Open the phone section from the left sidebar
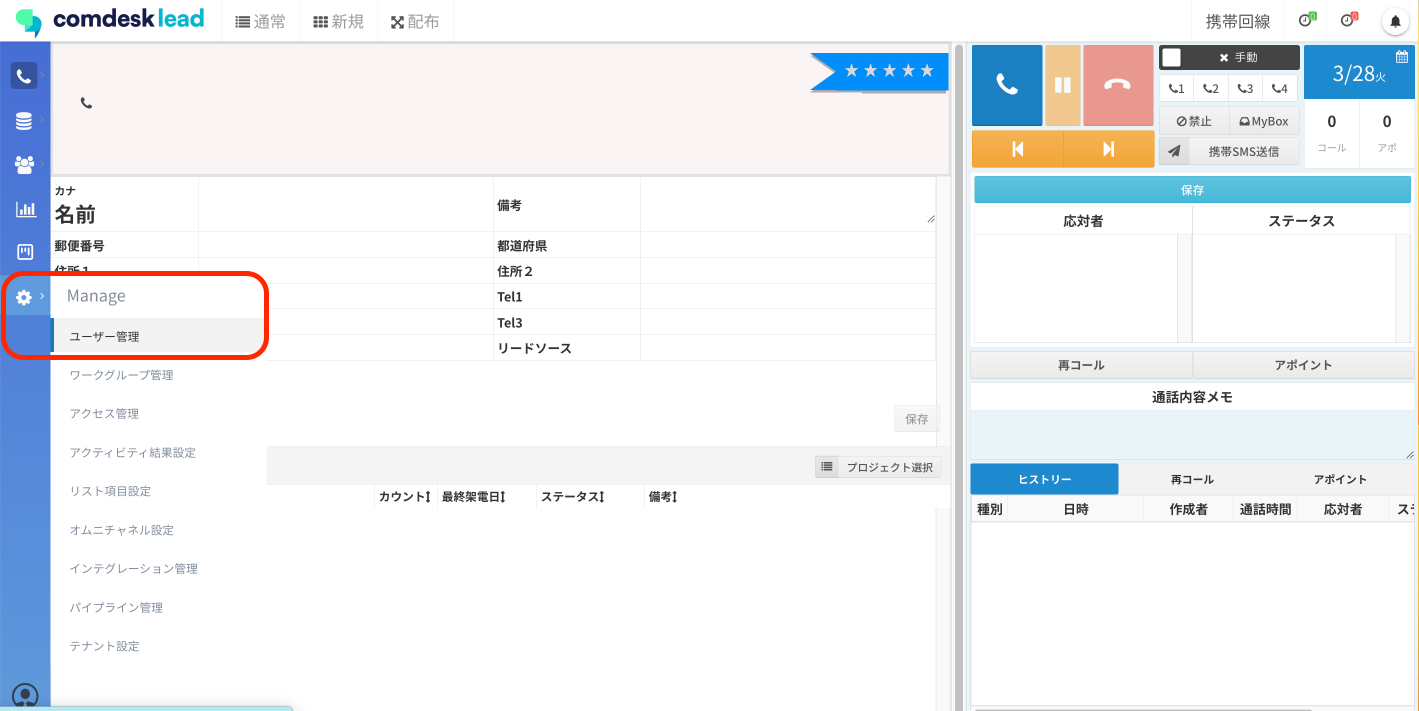 pos(24,75)
